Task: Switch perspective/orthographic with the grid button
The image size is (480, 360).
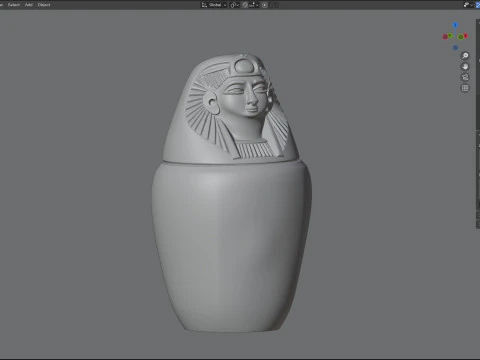Action: (x=465, y=88)
